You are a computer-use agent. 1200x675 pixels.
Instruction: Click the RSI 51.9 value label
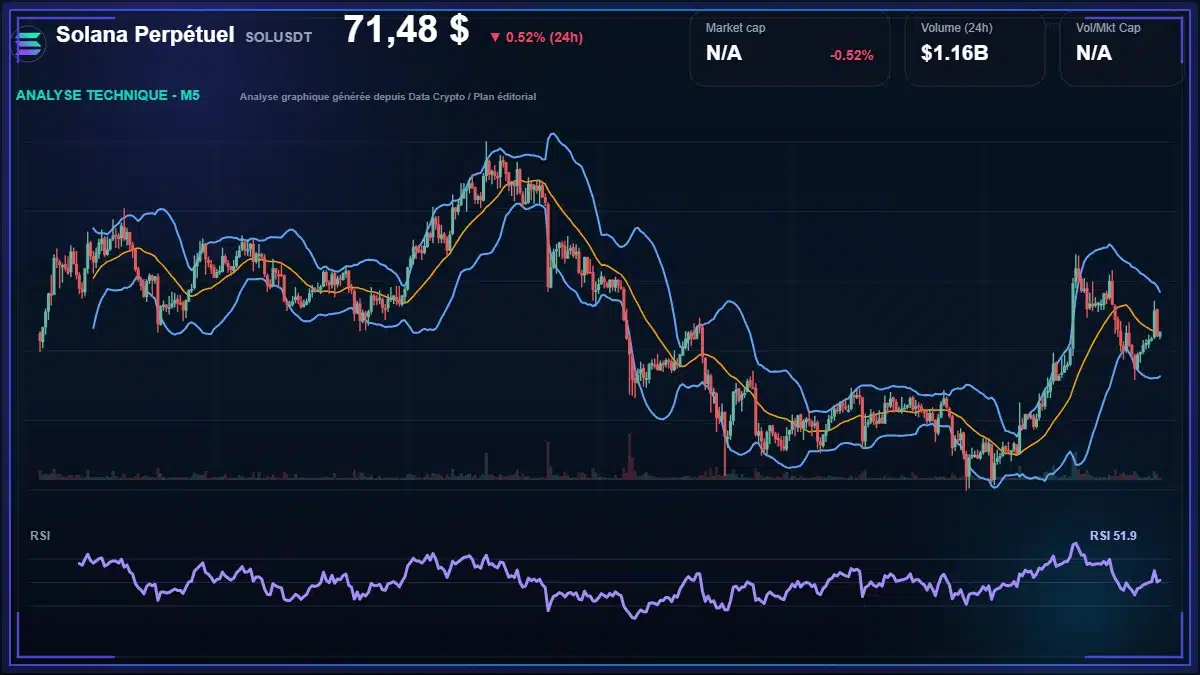point(1113,536)
